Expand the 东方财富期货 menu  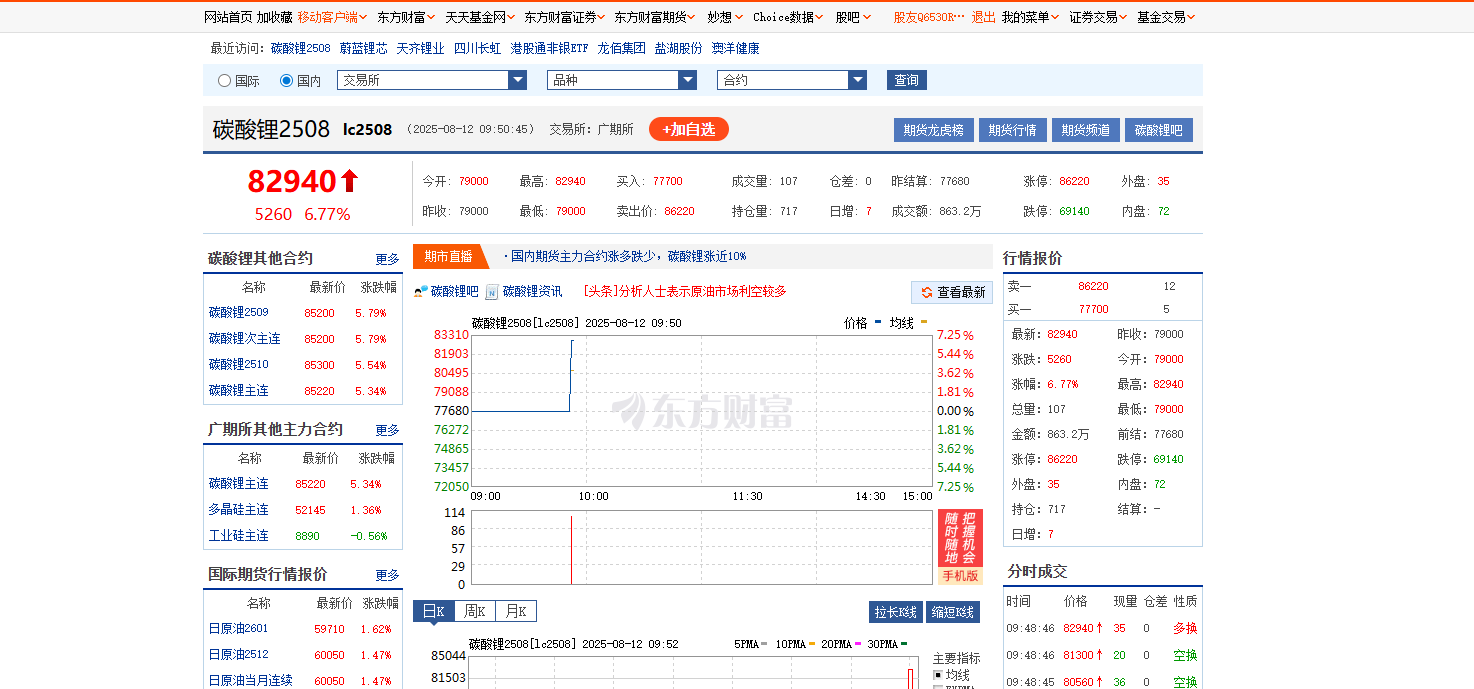[655, 17]
